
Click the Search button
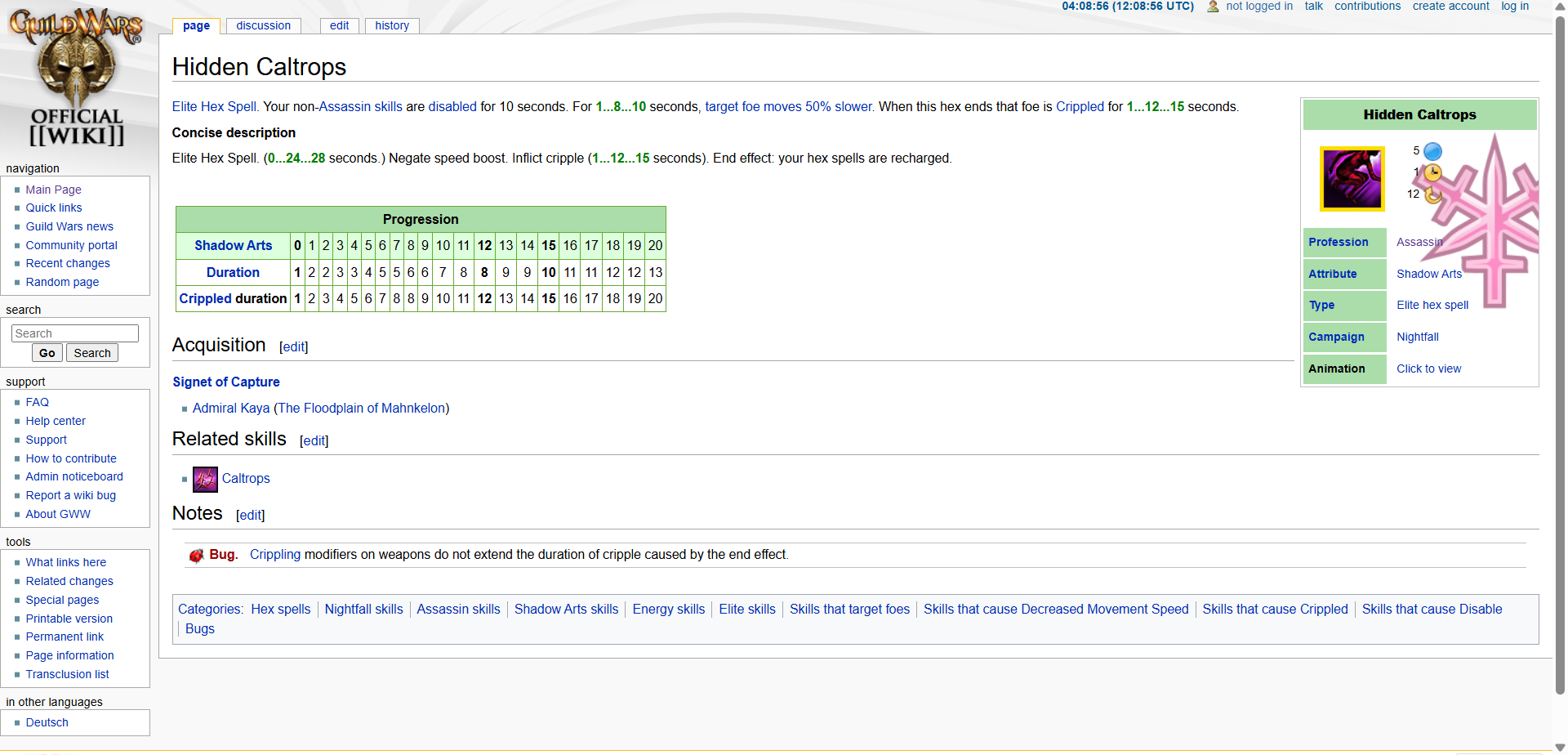coord(92,353)
